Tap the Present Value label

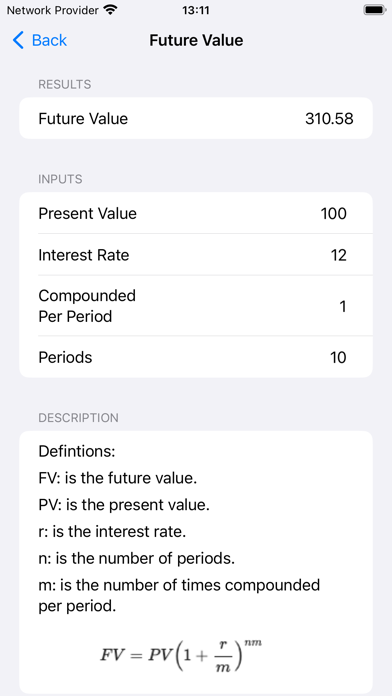87,214
